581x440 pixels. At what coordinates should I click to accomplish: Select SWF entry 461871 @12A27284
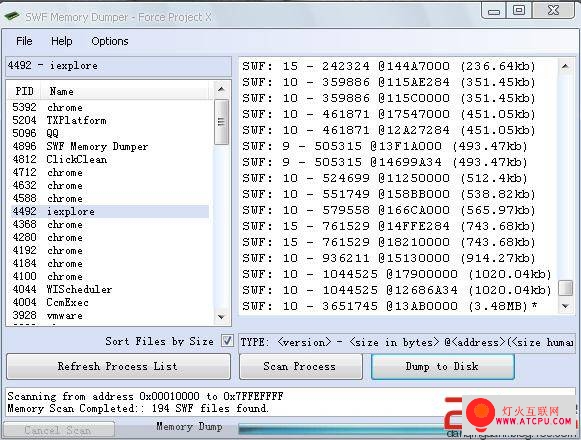(x=389, y=130)
